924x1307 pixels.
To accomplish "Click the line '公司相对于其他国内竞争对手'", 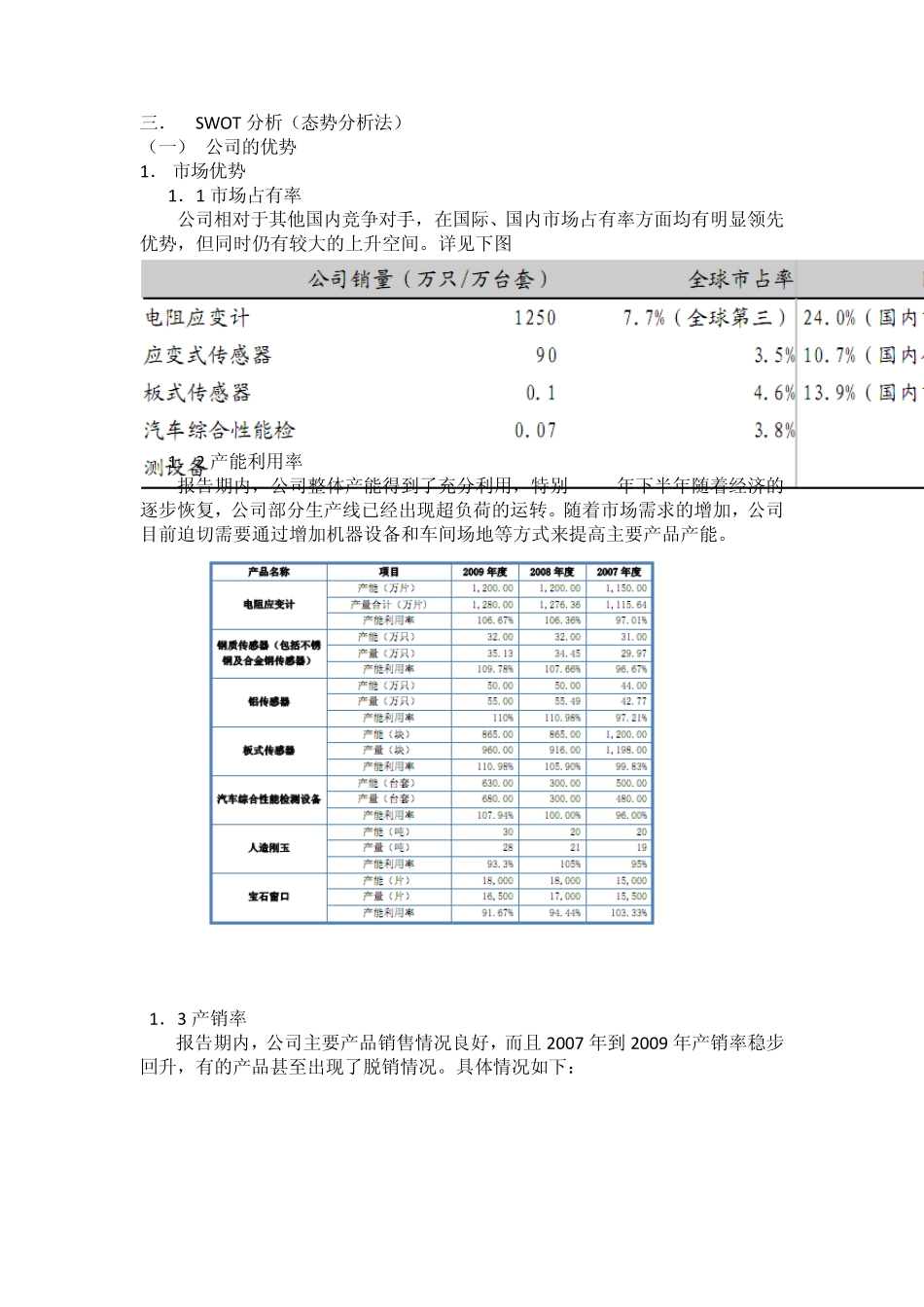I will (480, 220).
